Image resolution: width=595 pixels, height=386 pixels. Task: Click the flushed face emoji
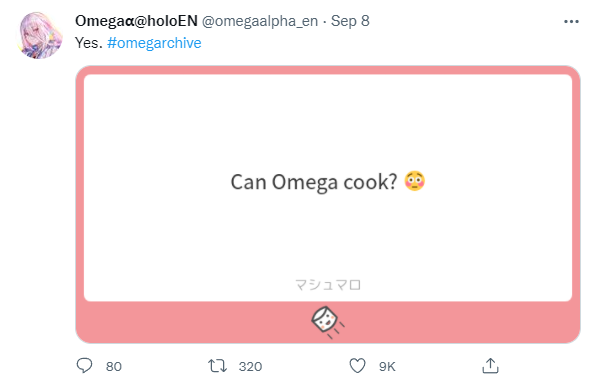415,181
